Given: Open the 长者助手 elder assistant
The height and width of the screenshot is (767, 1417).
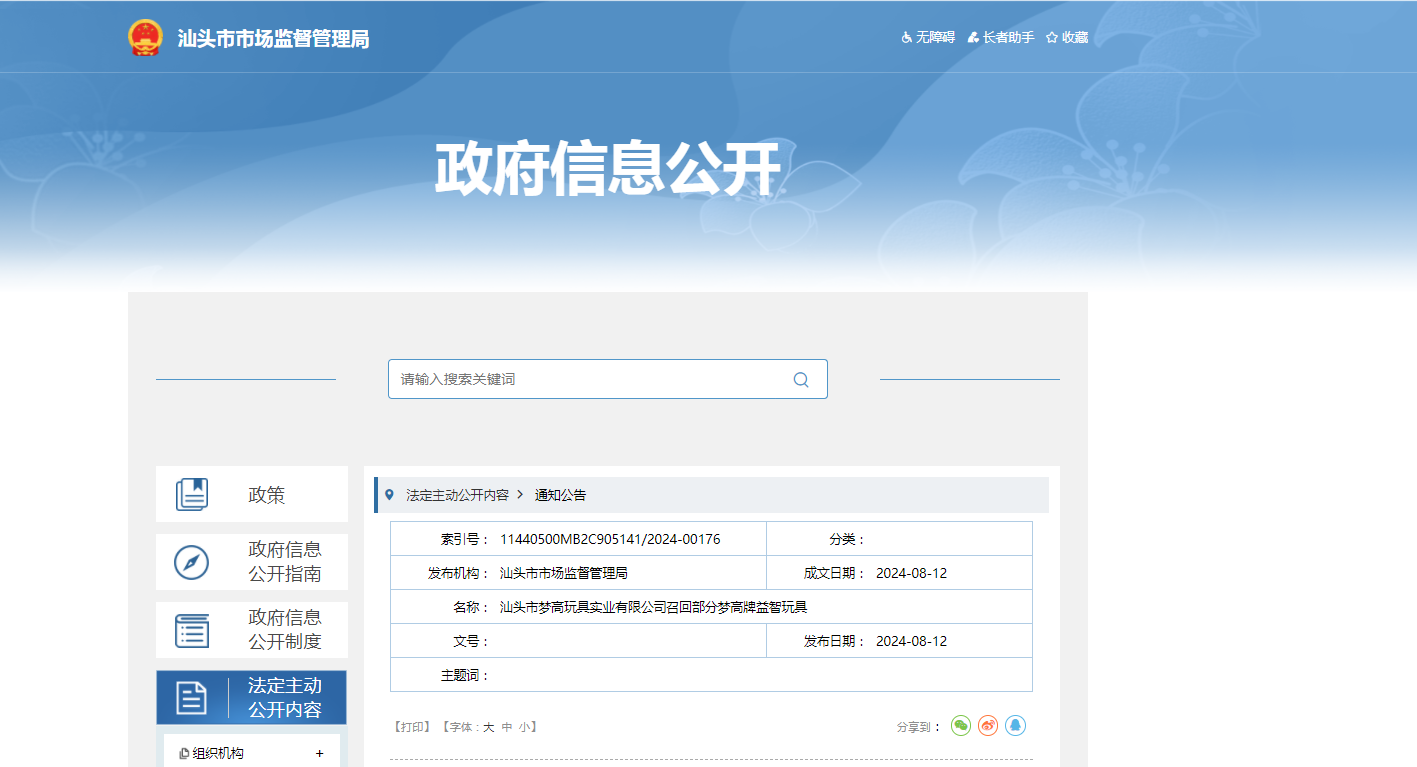Looking at the screenshot, I should 1001,38.
